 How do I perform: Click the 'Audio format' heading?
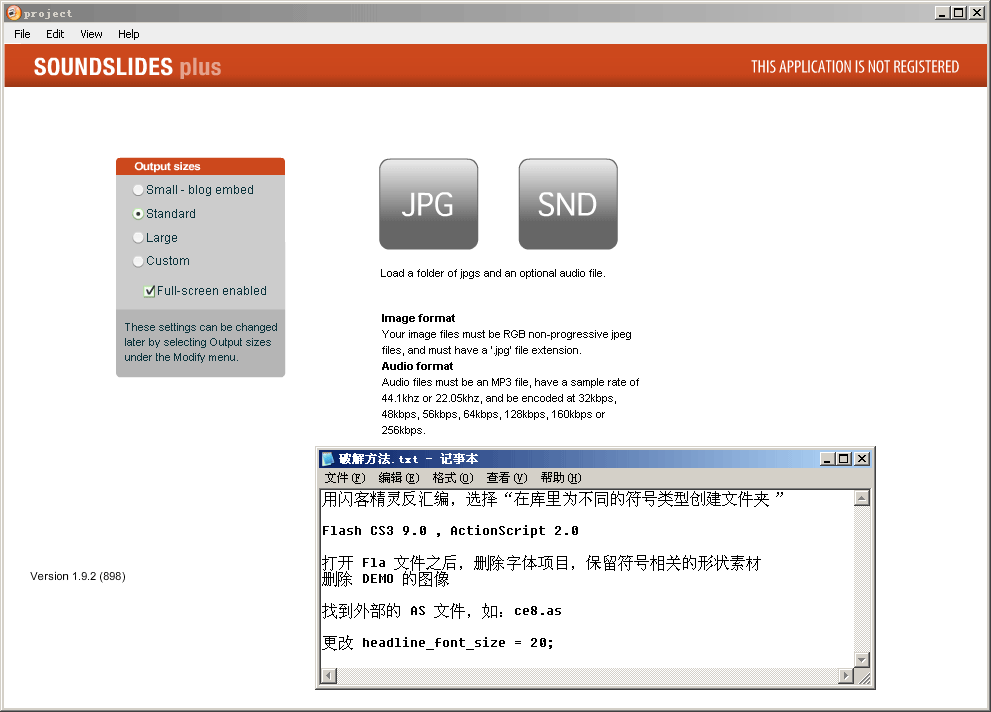tap(417, 366)
